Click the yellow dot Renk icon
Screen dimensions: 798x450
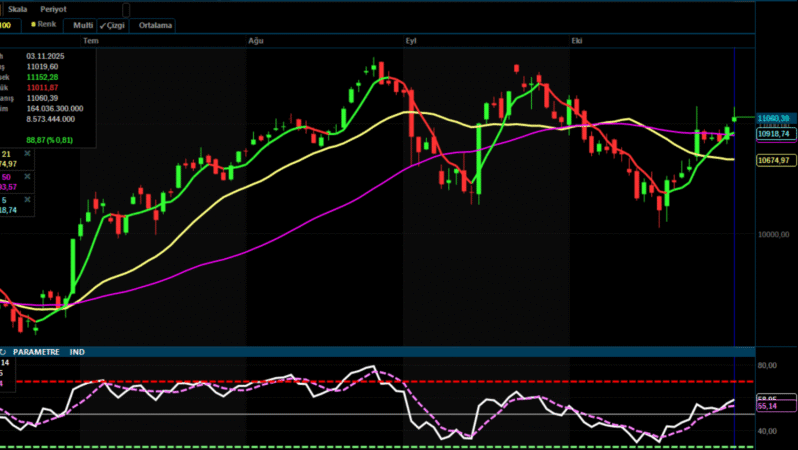[x=33, y=24]
